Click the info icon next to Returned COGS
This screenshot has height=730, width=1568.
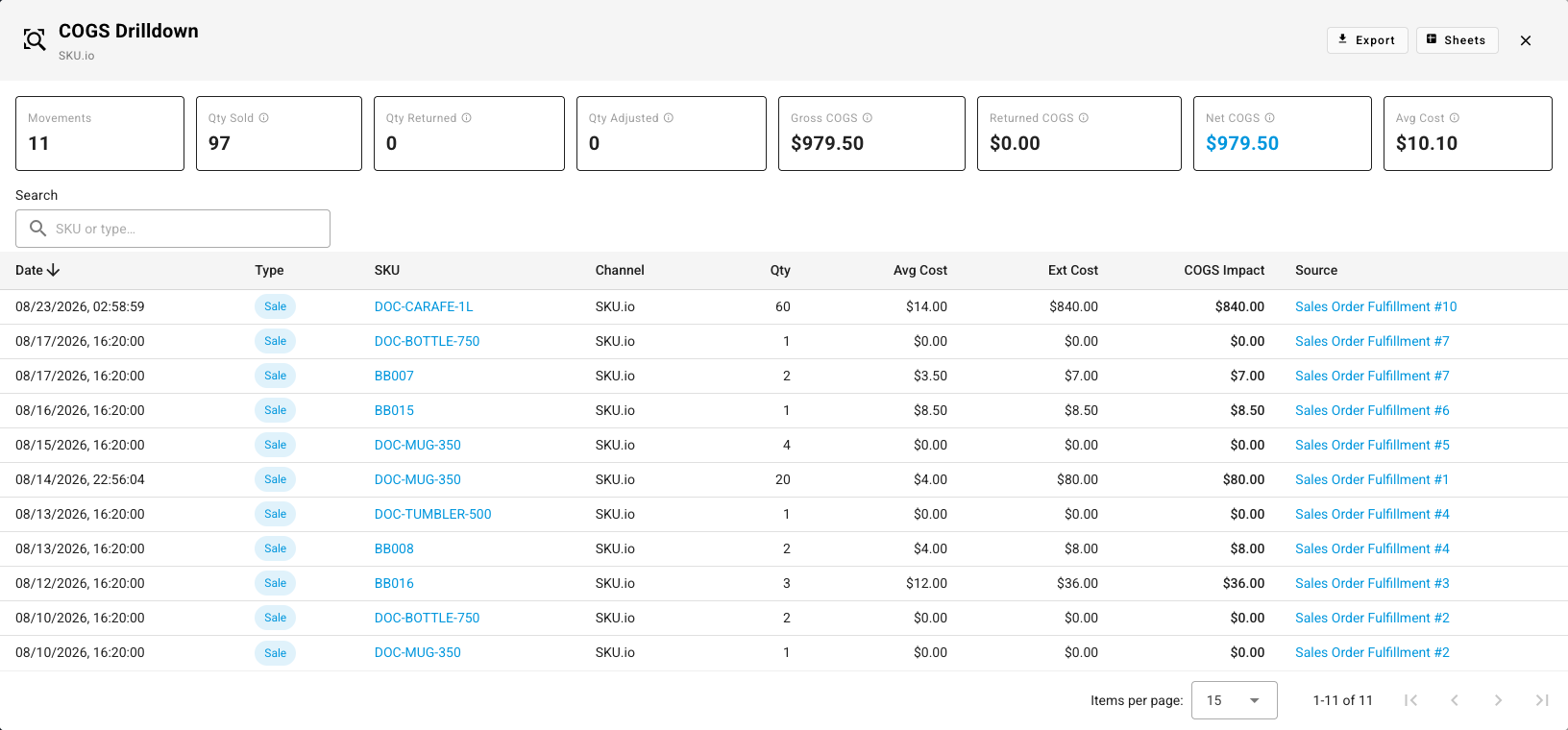coord(1083,118)
